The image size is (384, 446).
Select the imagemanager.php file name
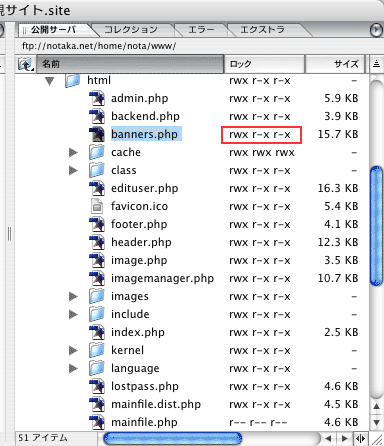(162, 278)
